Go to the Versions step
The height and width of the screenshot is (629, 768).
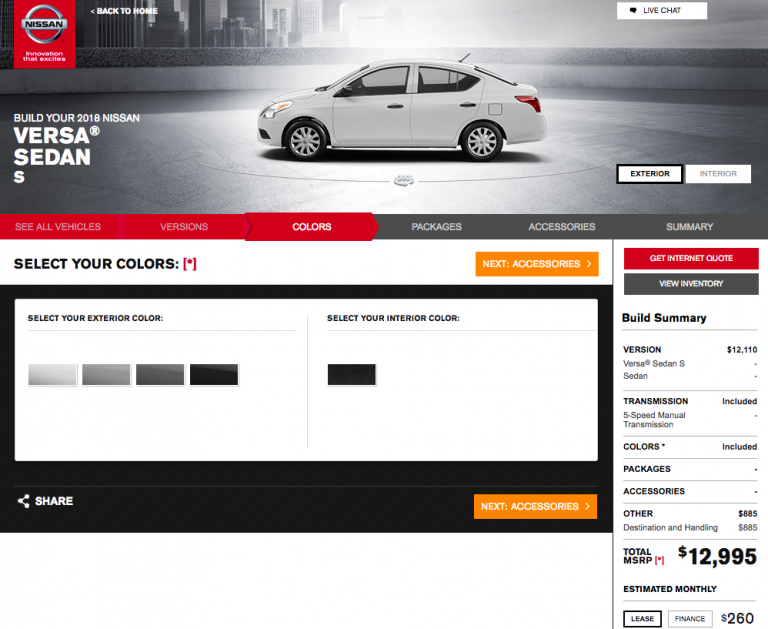(184, 227)
